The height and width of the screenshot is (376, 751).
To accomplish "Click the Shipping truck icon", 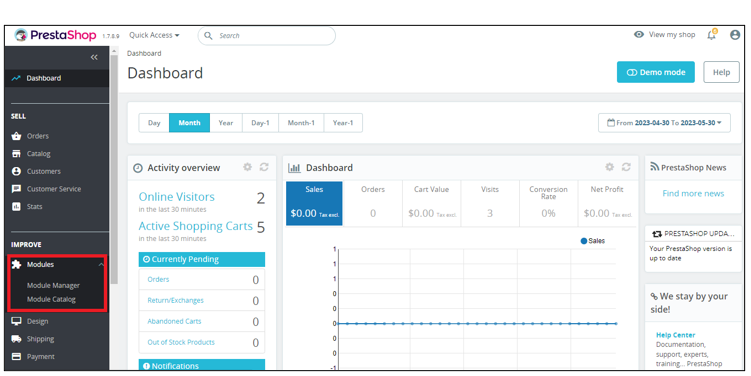I will 16,339.
